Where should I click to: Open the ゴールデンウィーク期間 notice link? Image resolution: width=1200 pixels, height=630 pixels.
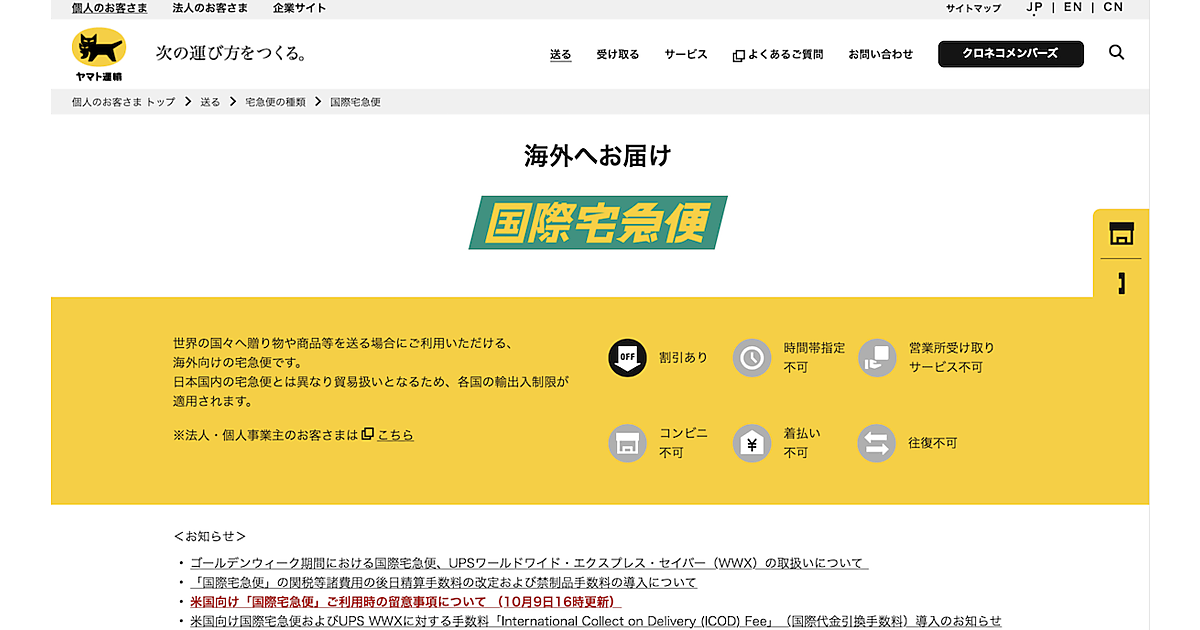[528, 563]
